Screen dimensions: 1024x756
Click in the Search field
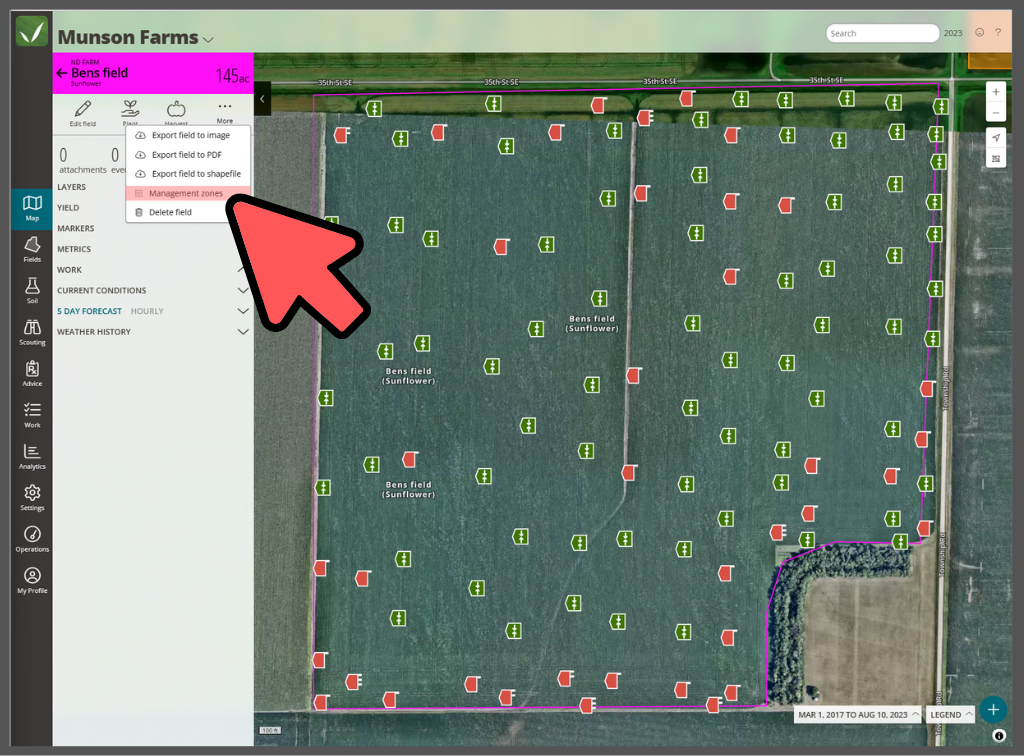[x=882, y=33]
